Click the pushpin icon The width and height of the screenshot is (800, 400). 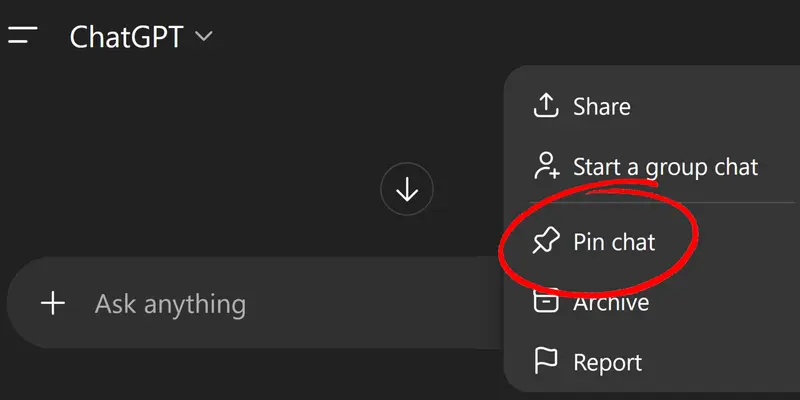pyautogui.click(x=546, y=241)
